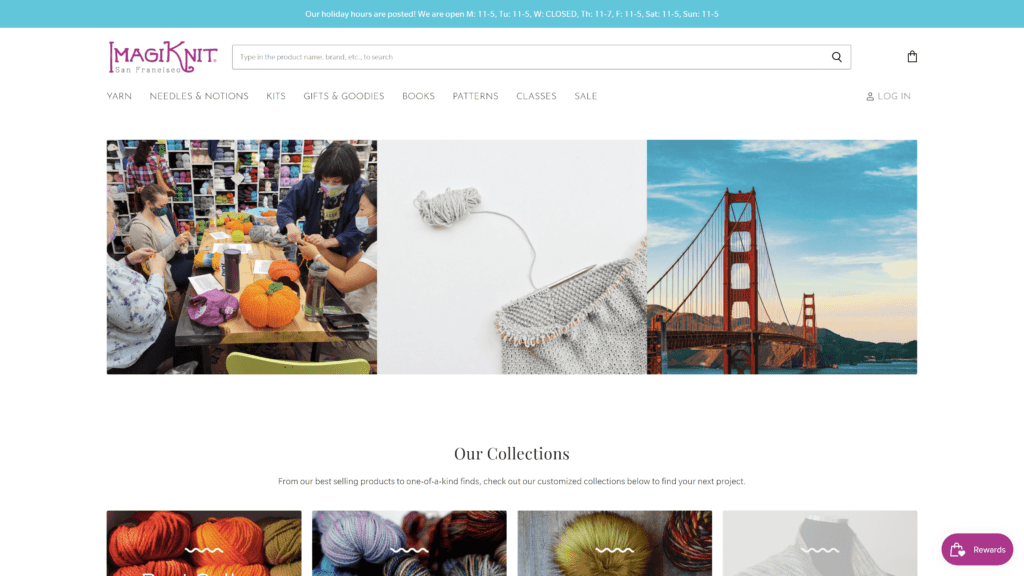
Task: Select the Kits menu item
Action: click(276, 96)
